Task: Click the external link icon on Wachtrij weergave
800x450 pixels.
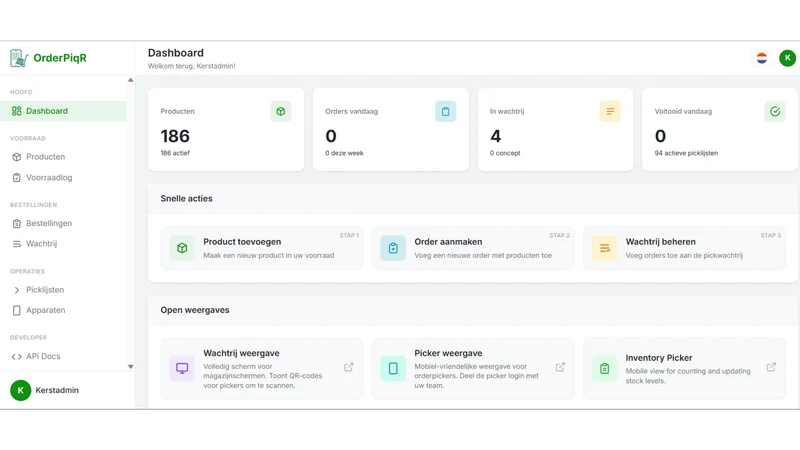Action: point(349,367)
